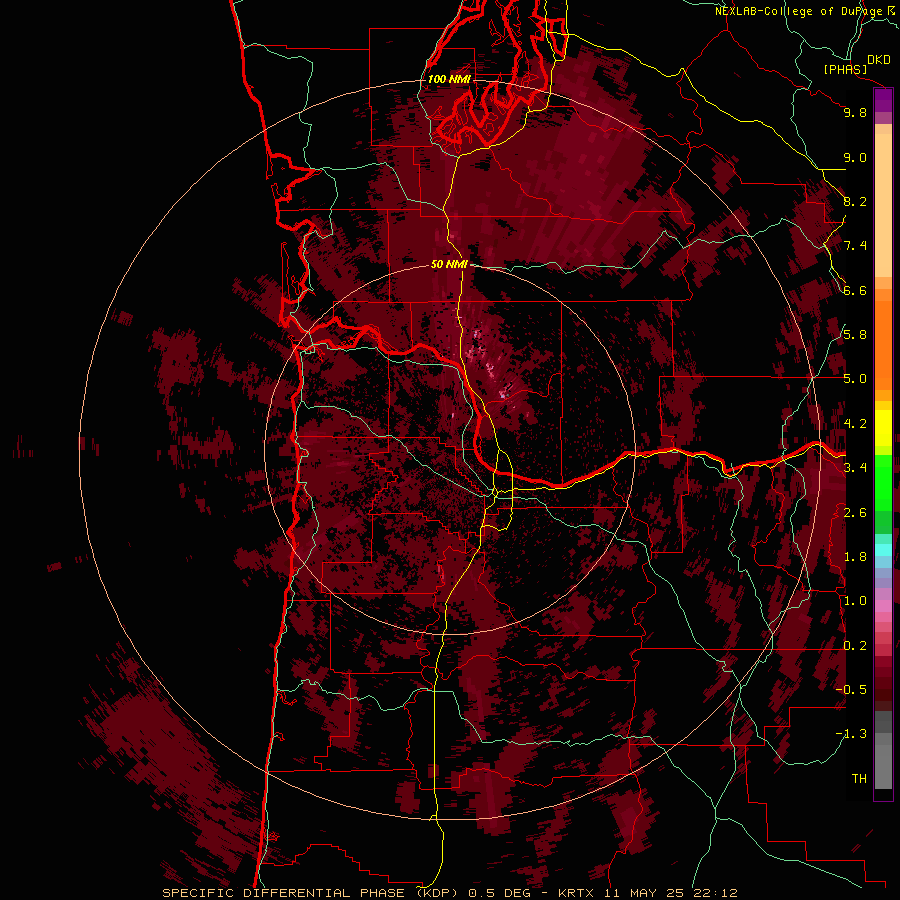Click the 8.2 value on the color scale
Screen dimensions: 900x900
[x=855, y=201]
